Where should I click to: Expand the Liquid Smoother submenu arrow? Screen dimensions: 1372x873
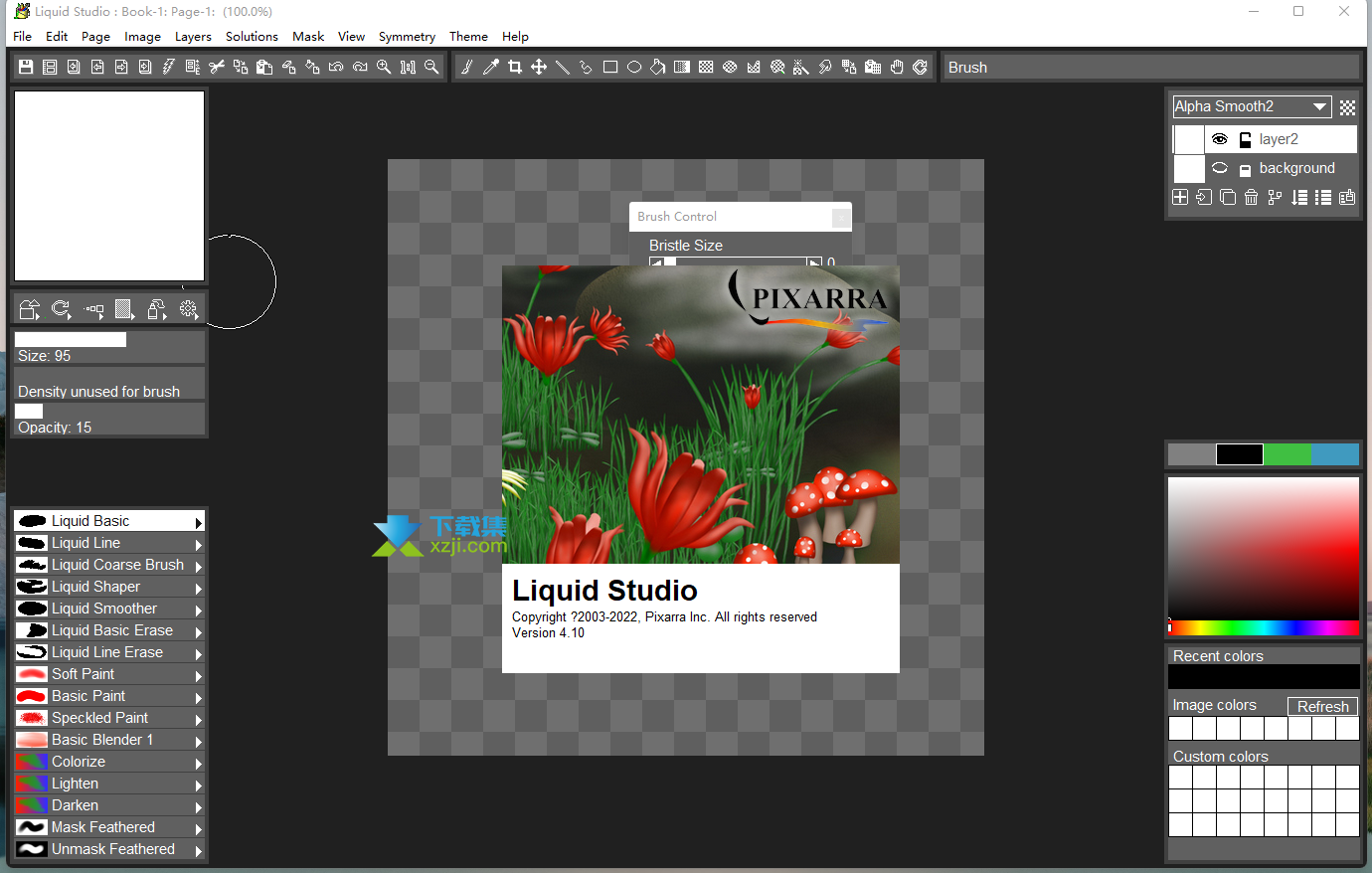coord(199,610)
